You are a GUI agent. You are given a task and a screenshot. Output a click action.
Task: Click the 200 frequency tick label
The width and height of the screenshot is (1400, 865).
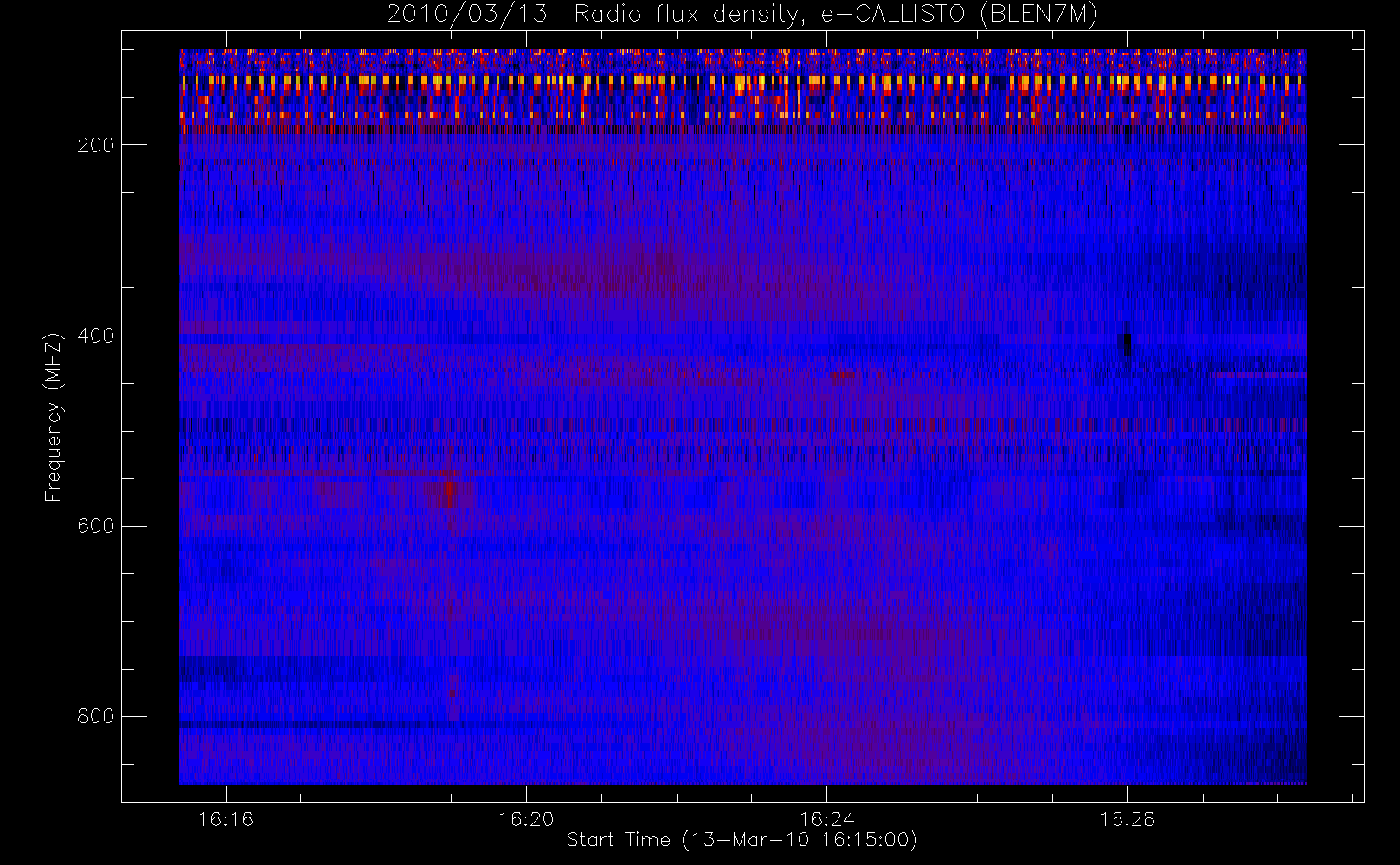tap(95, 145)
